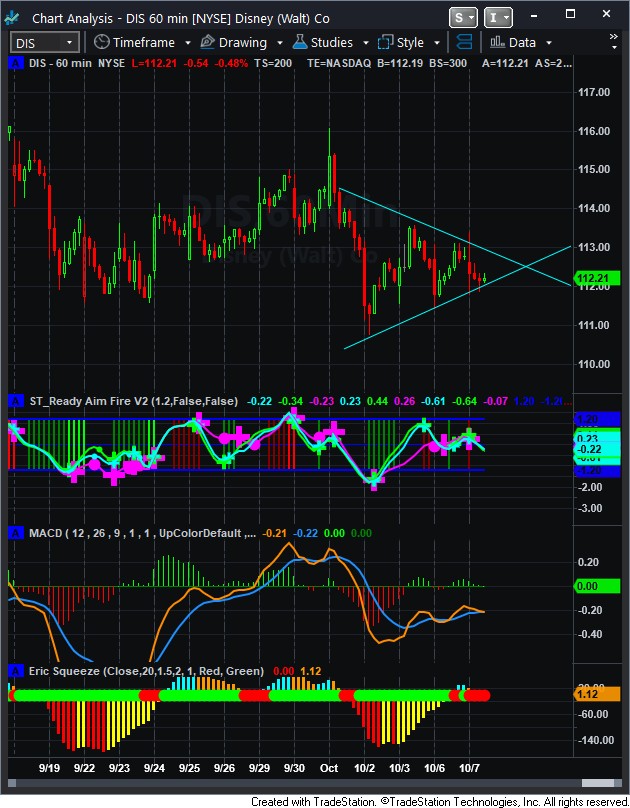Toggle the Eric Squeeze 'A' badge
Viewport: 630px width, 808px height.
(15, 671)
